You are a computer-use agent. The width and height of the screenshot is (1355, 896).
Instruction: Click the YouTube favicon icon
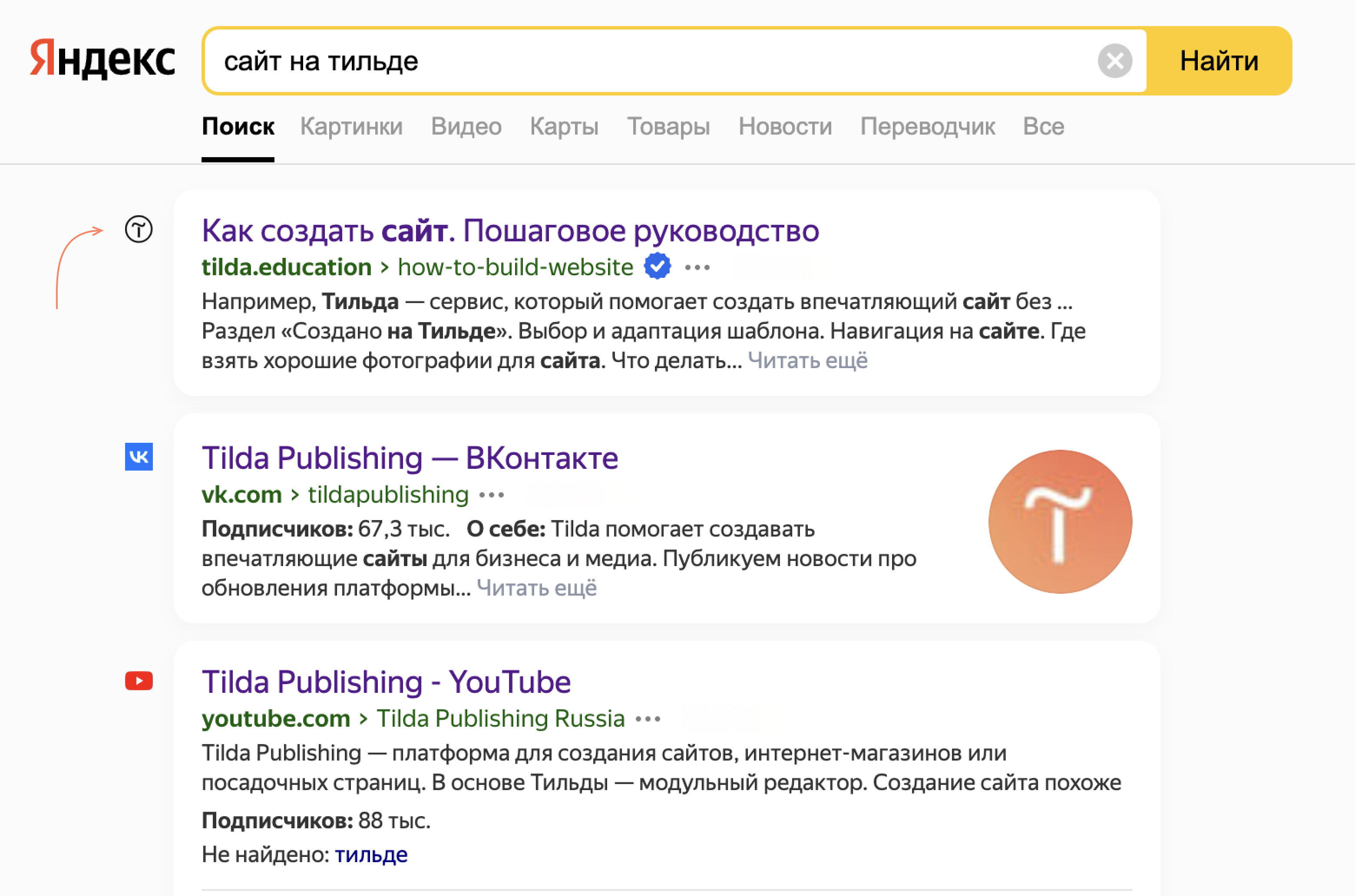[139, 681]
